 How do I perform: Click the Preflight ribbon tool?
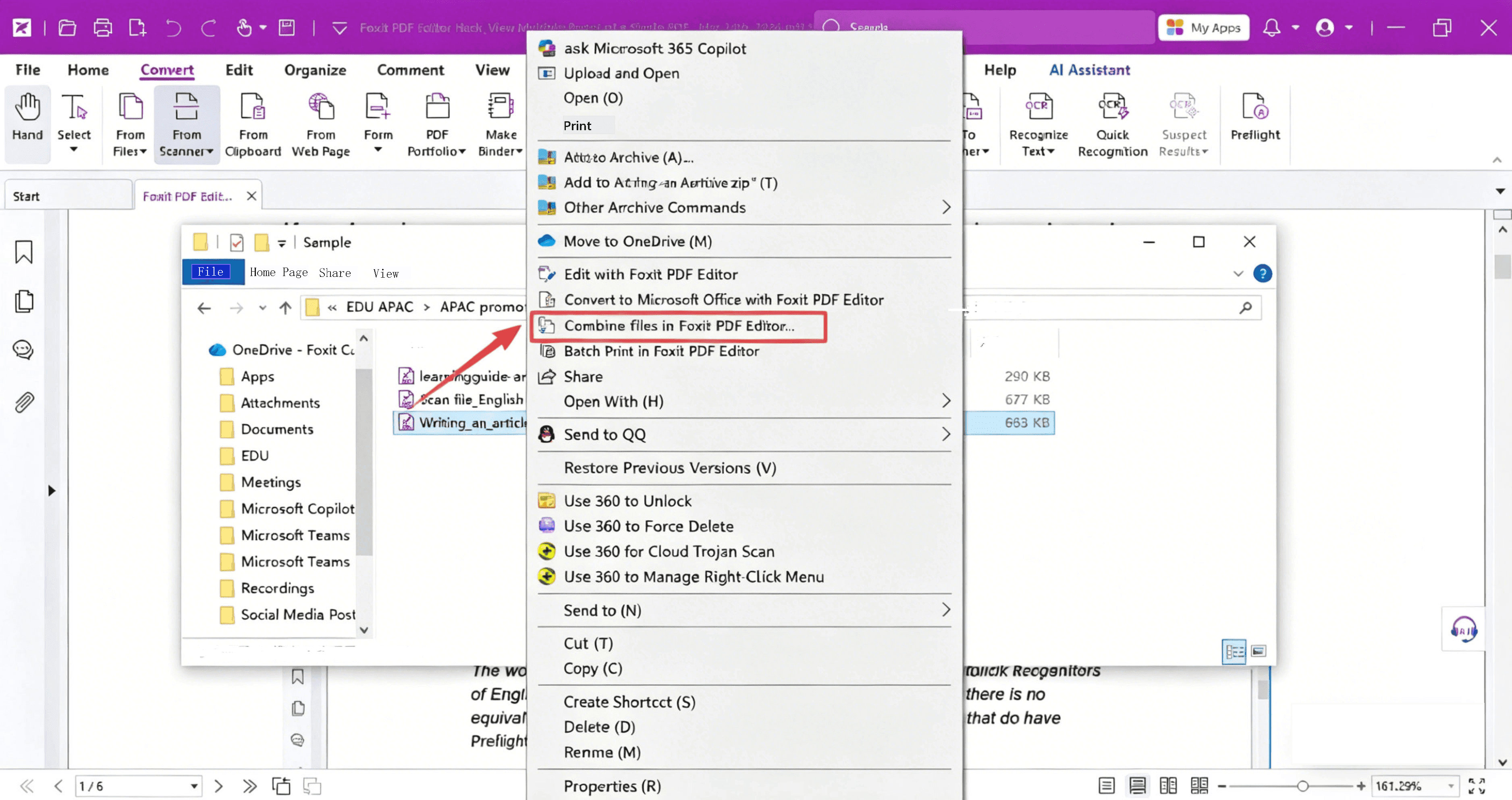(1255, 117)
